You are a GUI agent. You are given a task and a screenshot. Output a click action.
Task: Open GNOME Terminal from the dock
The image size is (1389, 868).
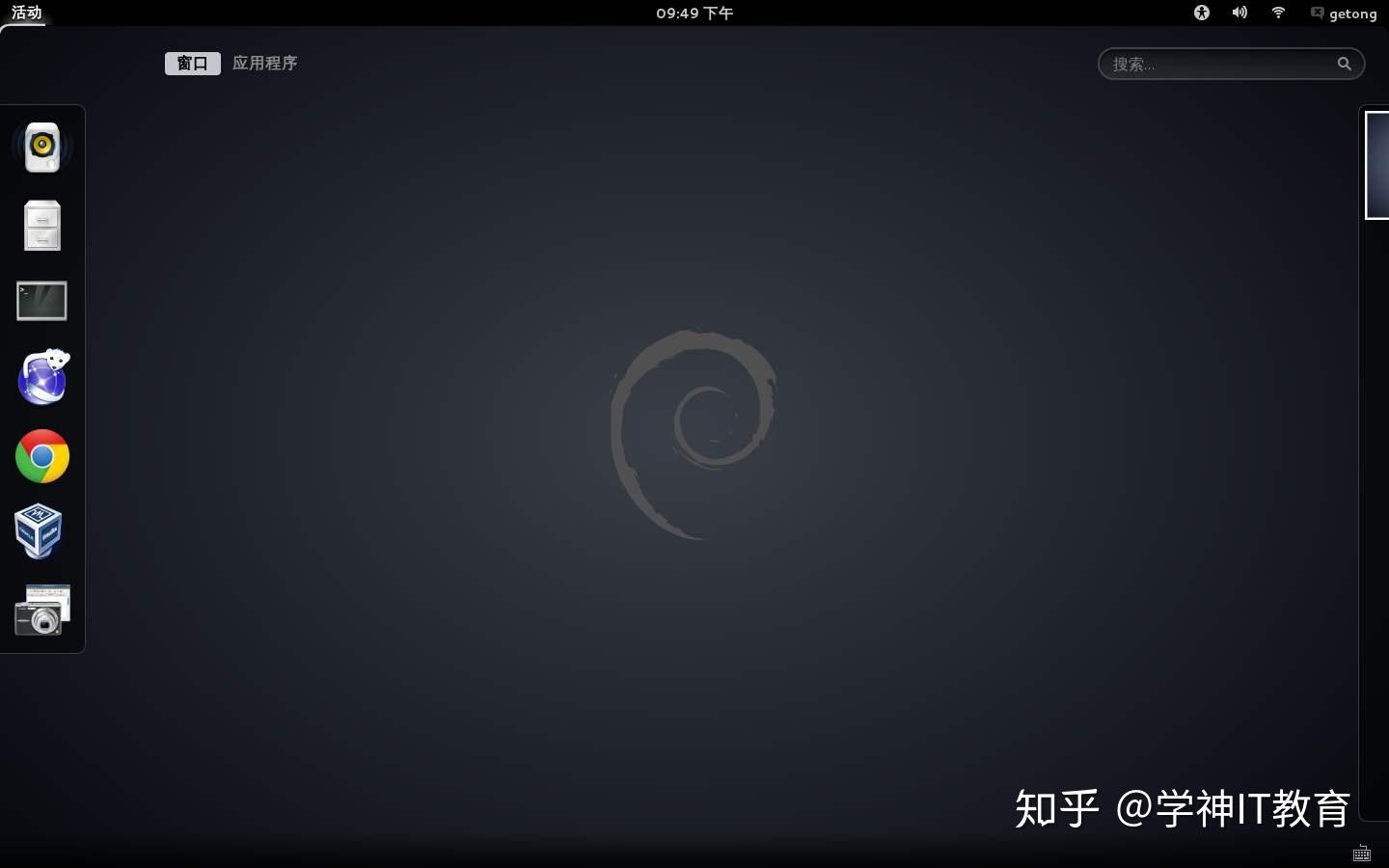tap(41, 301)
